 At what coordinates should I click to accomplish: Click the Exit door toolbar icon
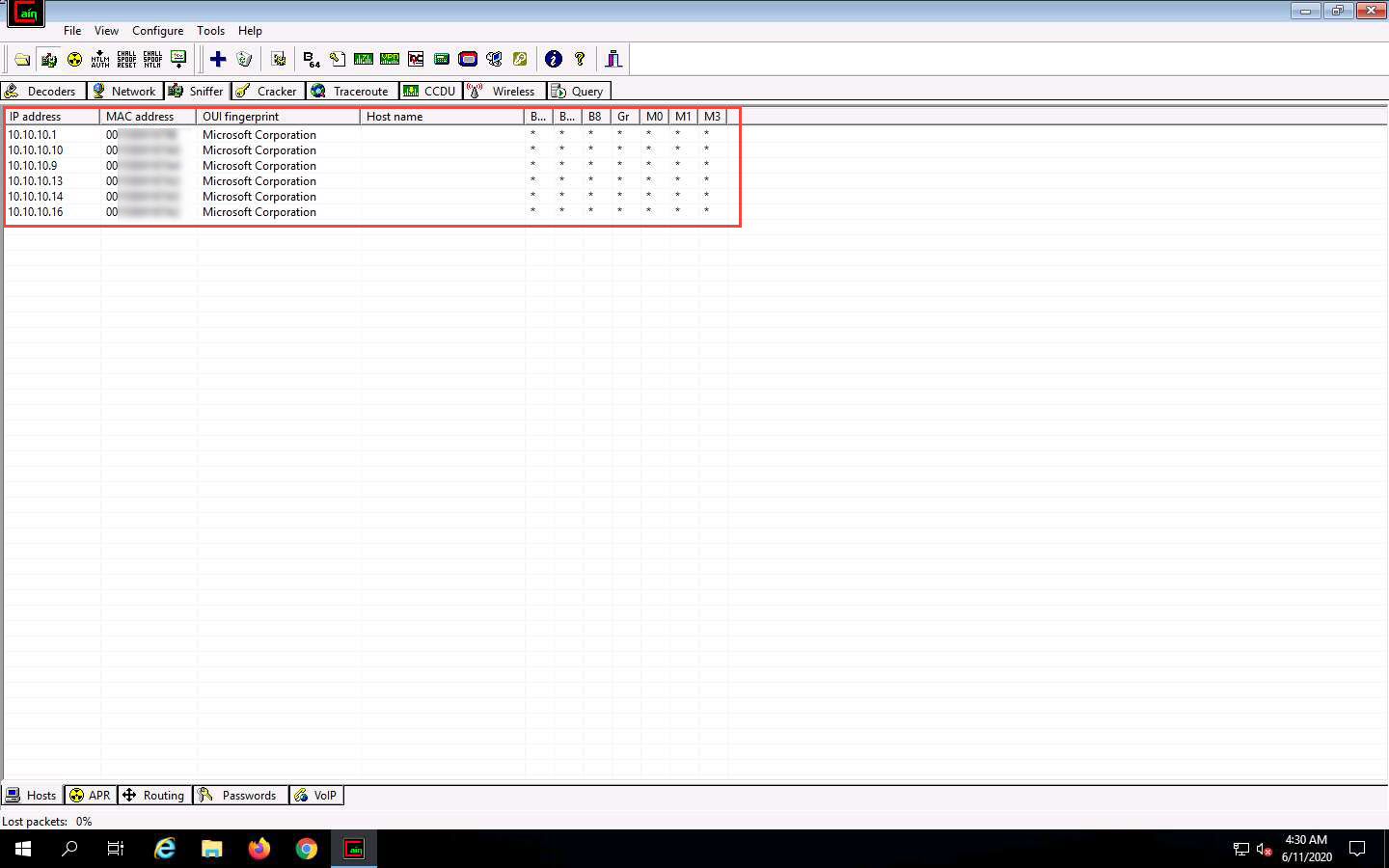613,59
